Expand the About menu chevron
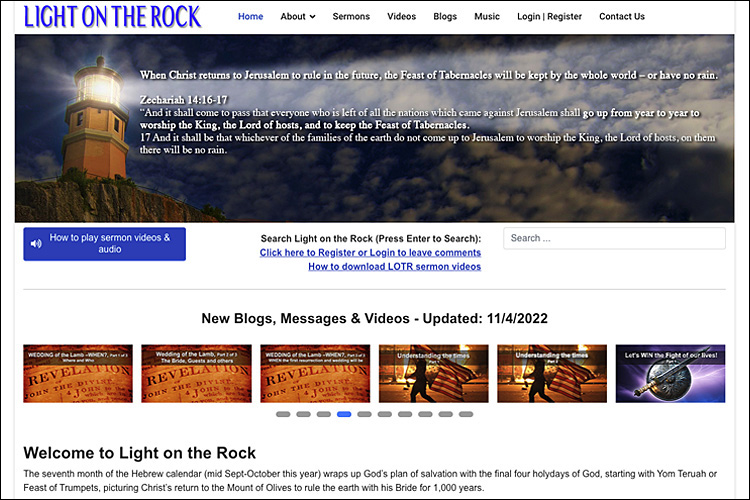The image size is (750, 500). coord(312,17)
